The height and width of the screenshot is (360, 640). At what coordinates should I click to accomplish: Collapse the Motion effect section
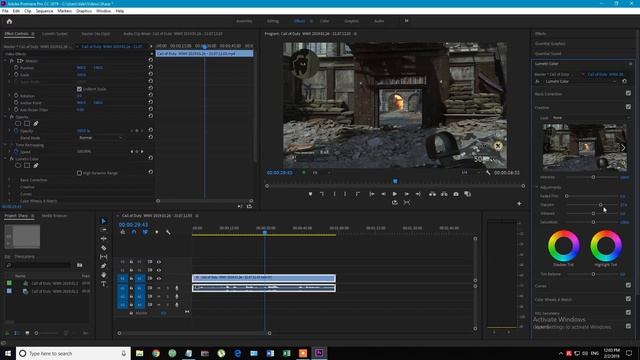tap(6, 60)
